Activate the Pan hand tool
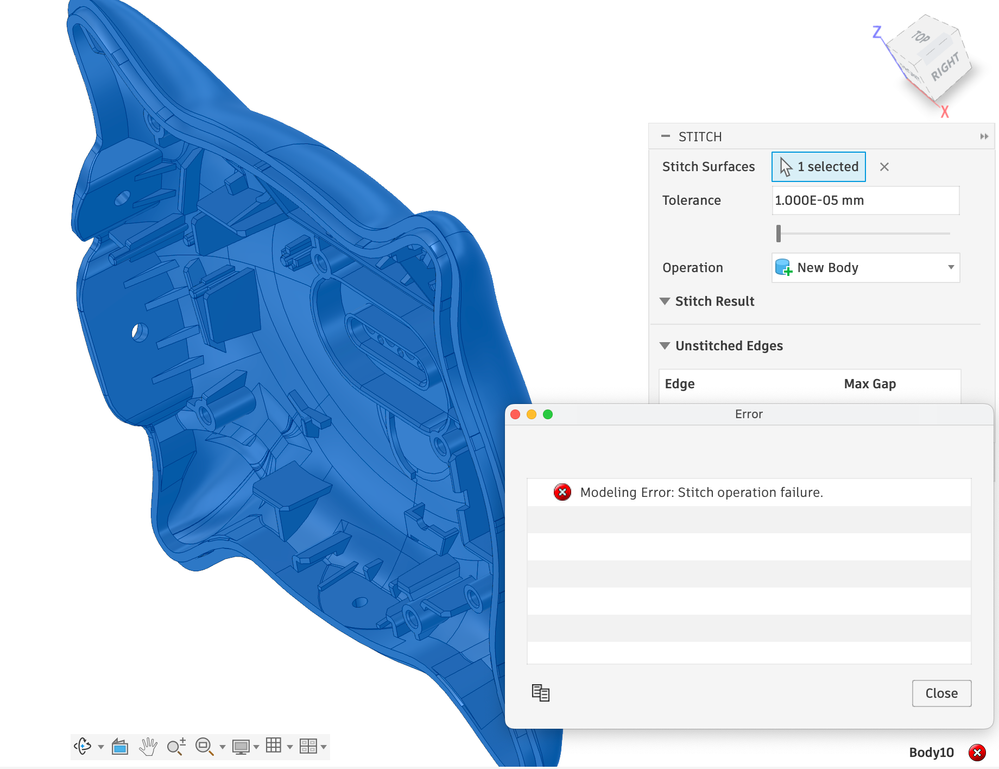 click(148, 746)
